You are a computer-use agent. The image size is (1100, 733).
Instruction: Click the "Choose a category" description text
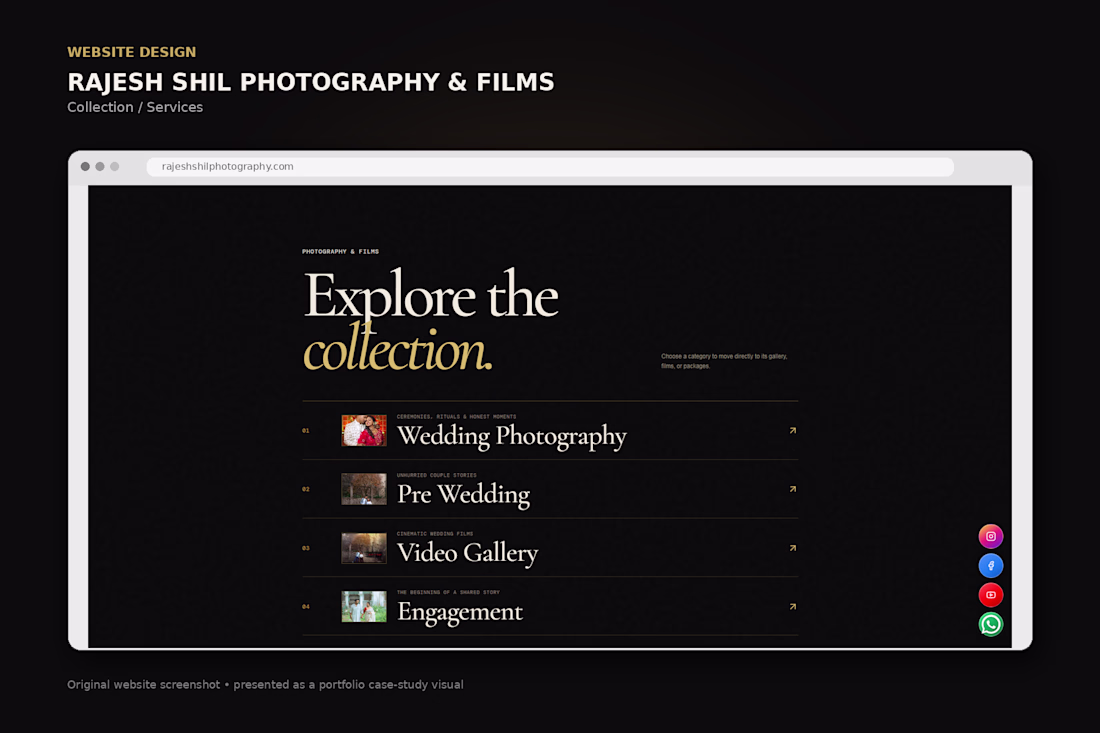pos(724,361)
